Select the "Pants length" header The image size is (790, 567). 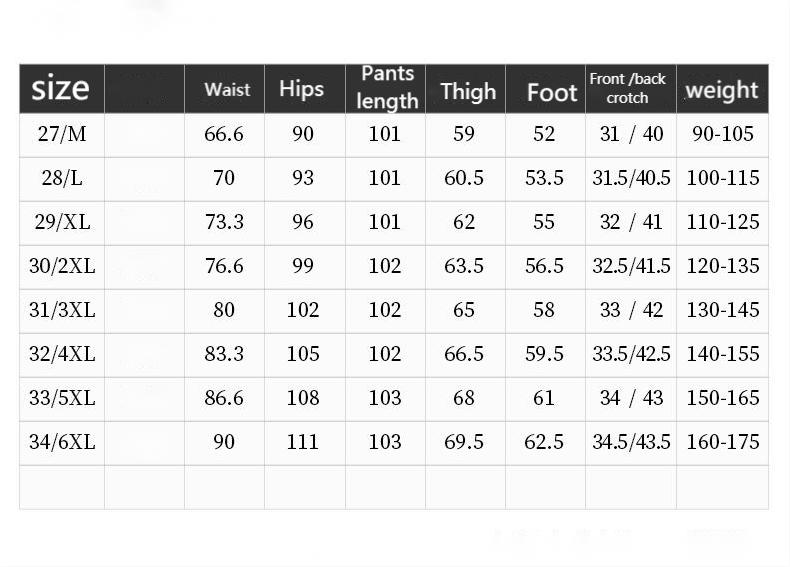click(x=387, y=88)
